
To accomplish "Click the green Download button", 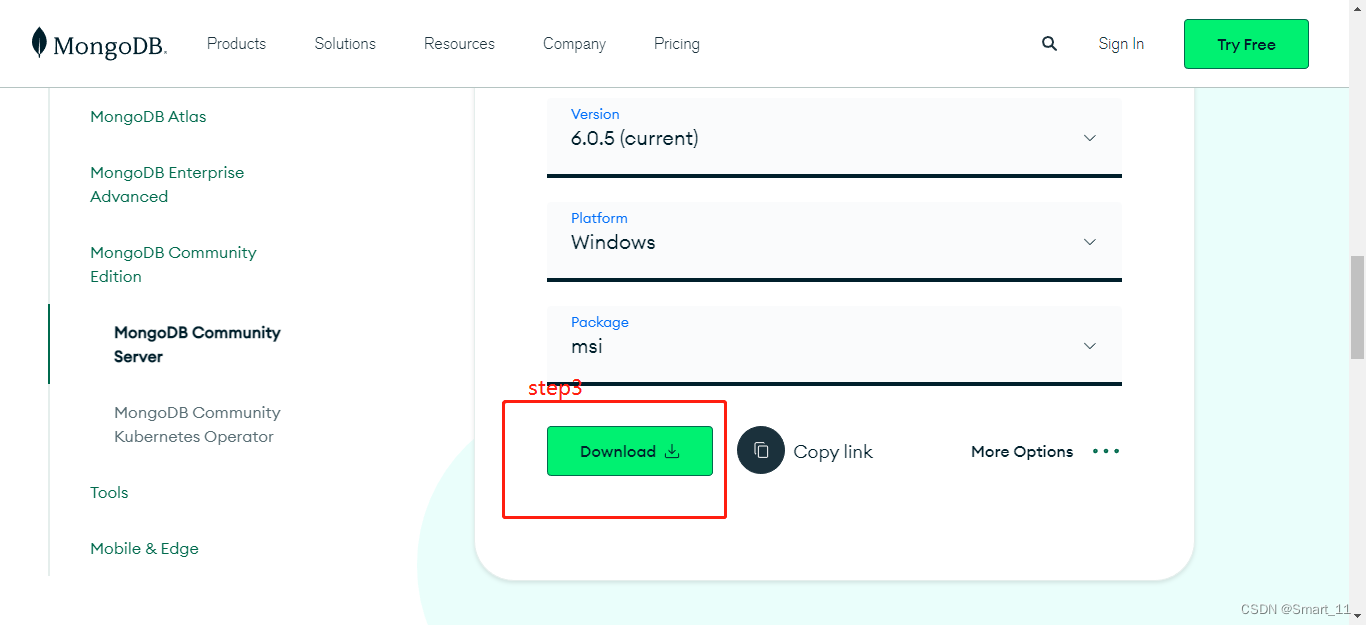I will 630,451.
